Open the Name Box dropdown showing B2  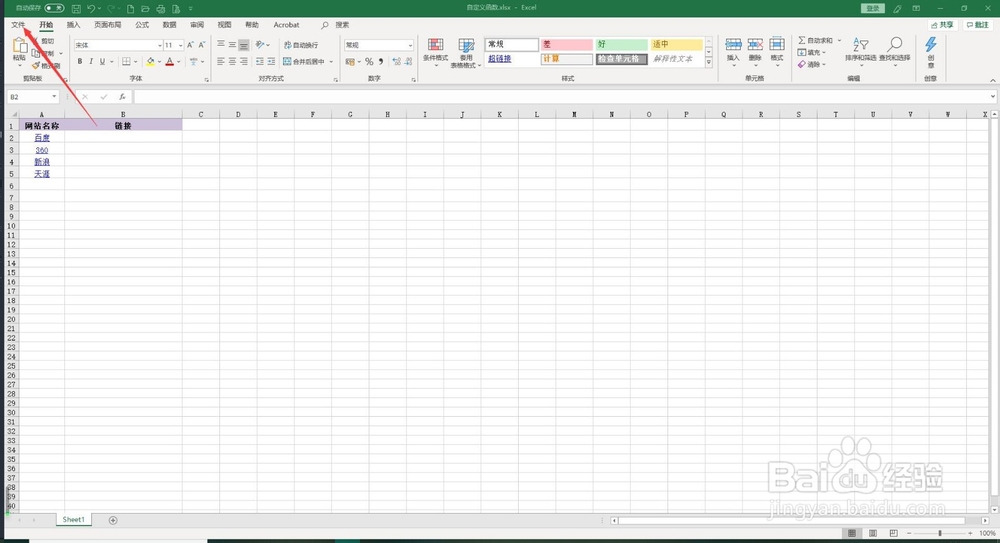click(x=54, y=97)
